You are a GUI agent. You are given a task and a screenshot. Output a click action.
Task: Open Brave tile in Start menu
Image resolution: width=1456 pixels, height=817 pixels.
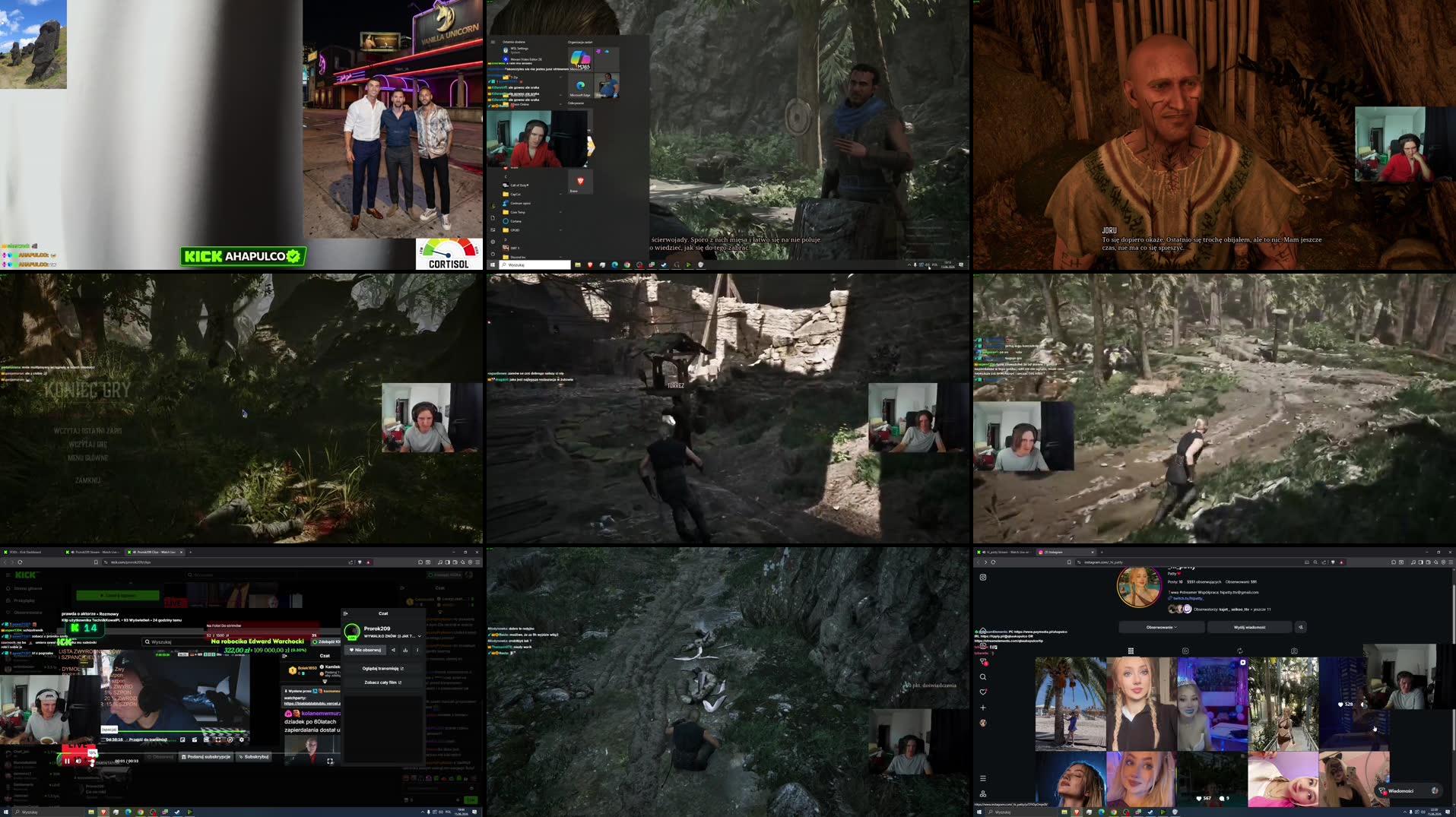point(580,182)
